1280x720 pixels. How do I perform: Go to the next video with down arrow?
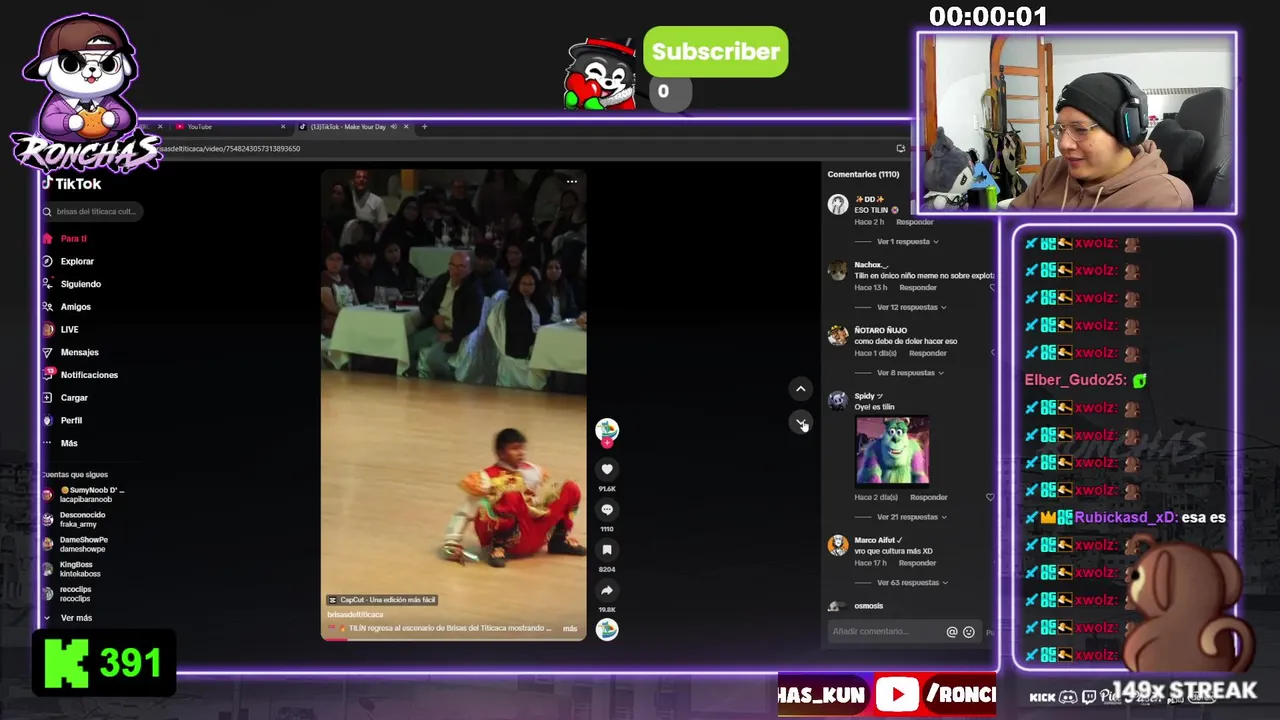(x=800, y=423)
